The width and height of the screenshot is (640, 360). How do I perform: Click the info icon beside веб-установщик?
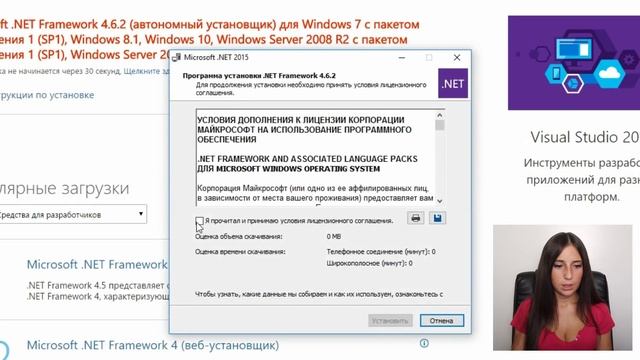[x=424, y=343]
